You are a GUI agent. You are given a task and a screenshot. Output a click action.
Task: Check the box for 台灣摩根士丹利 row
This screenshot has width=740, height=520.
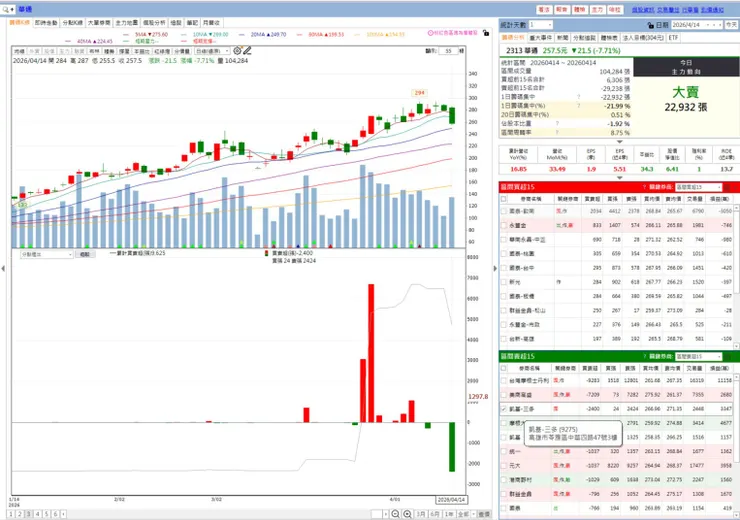(504, 380)
